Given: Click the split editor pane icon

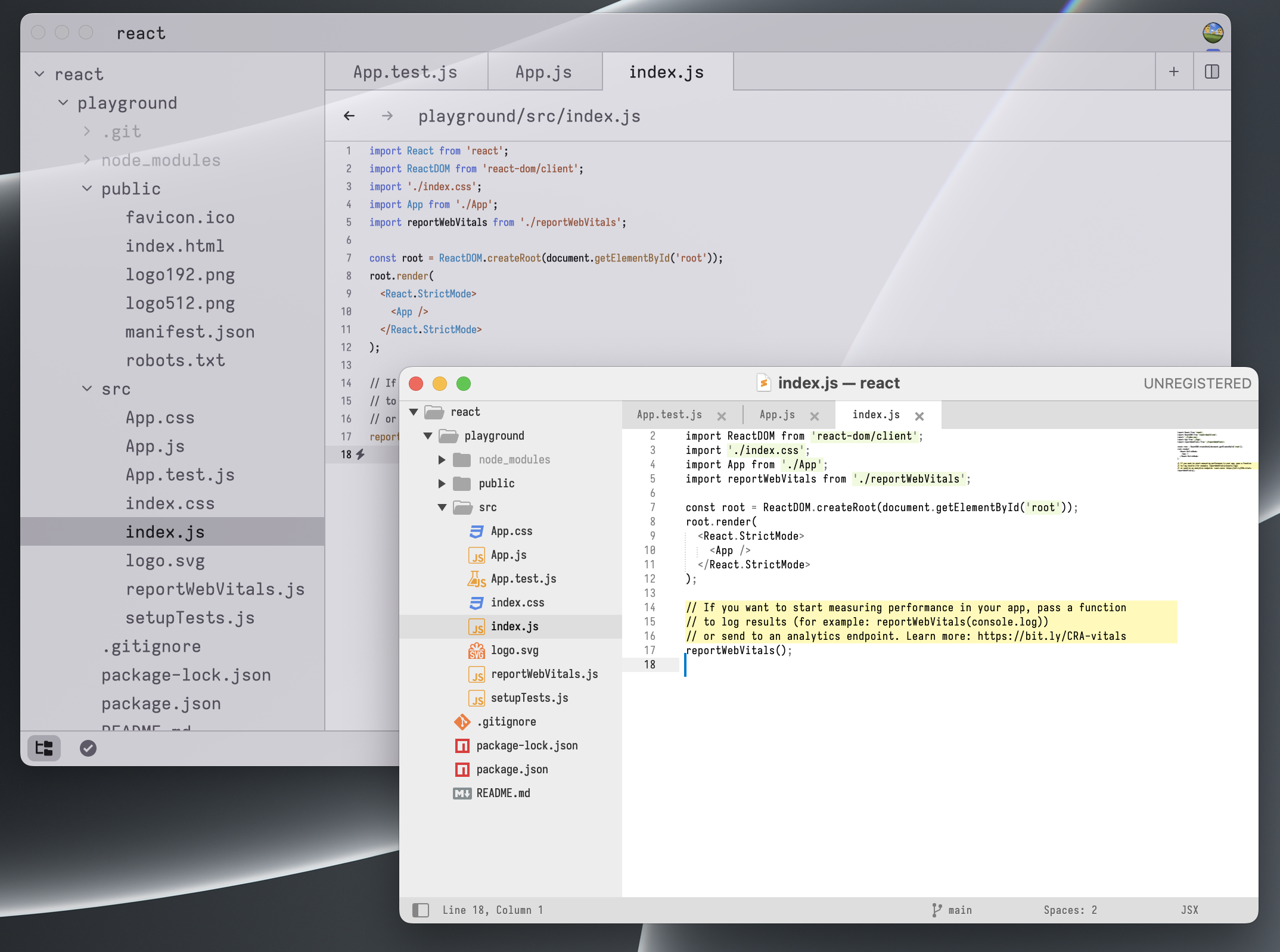Looking at the screenshot, I should click(1212, 72).
